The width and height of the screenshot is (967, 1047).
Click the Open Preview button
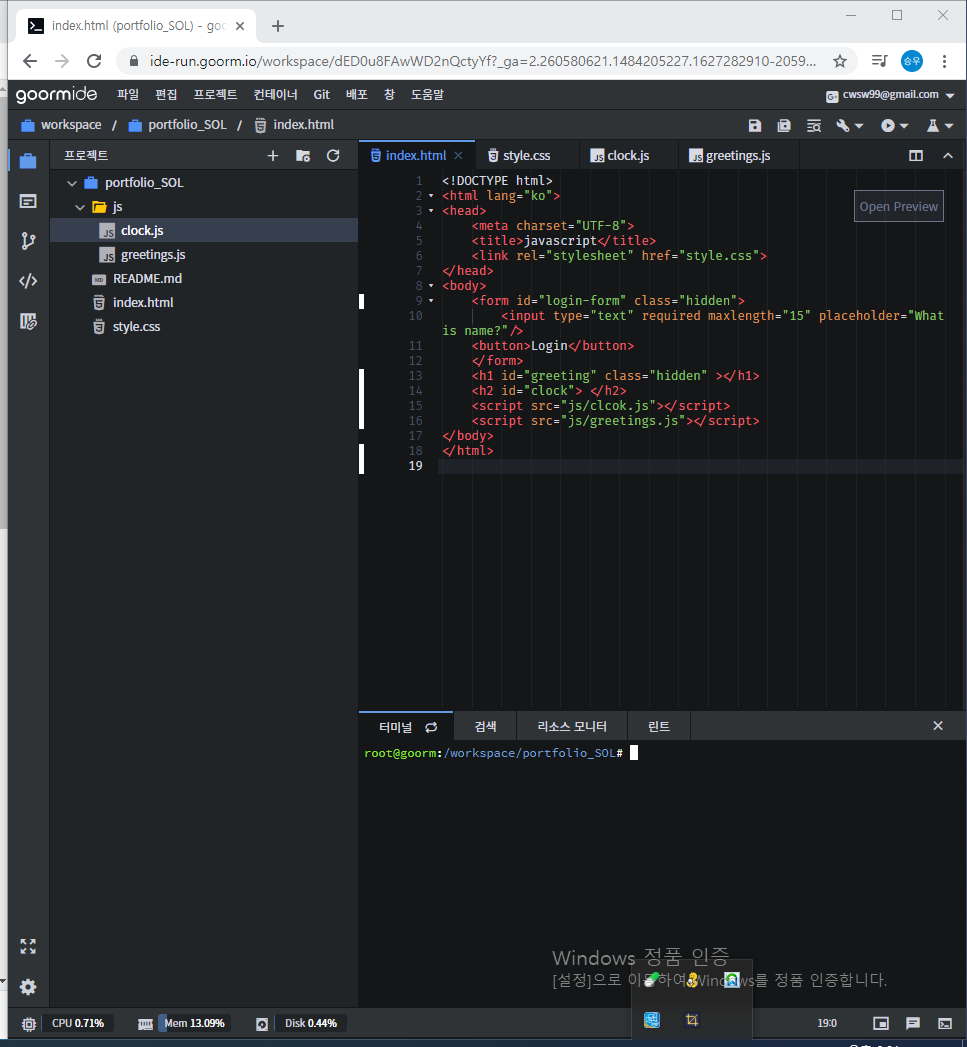pos(898,206)
